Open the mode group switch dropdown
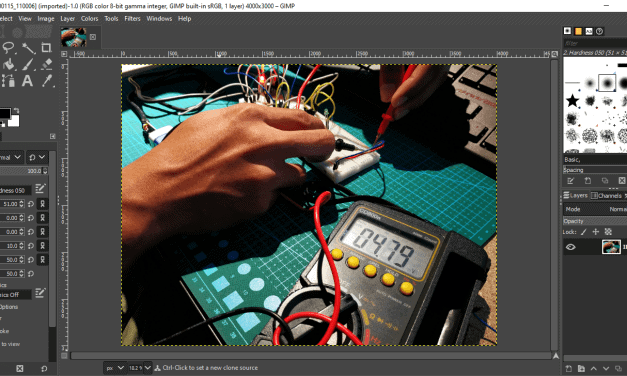 coord(37,157)
